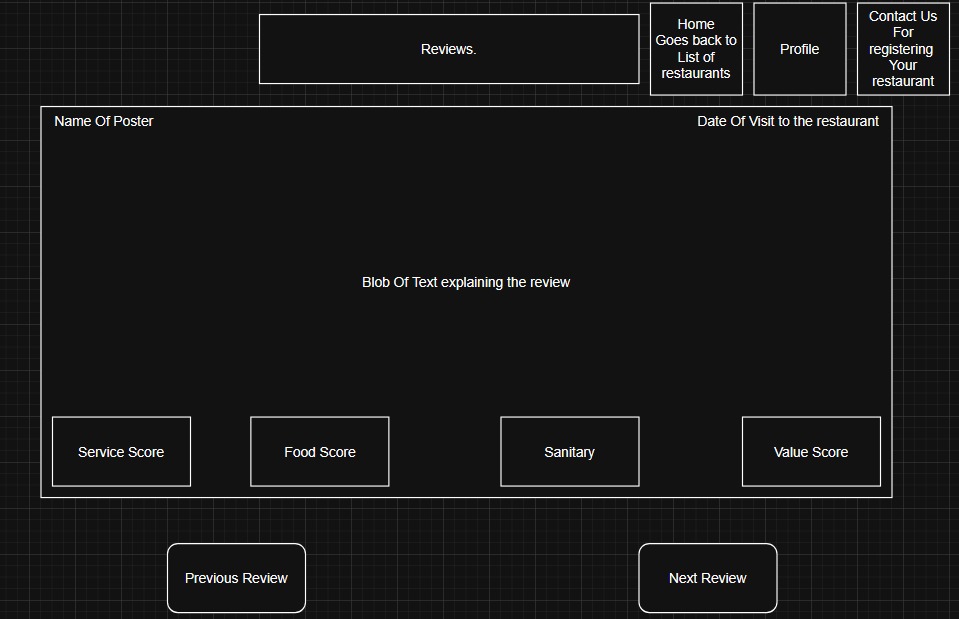Click the Name Of Poster label

pyautogui.click(x=103, y=121)
